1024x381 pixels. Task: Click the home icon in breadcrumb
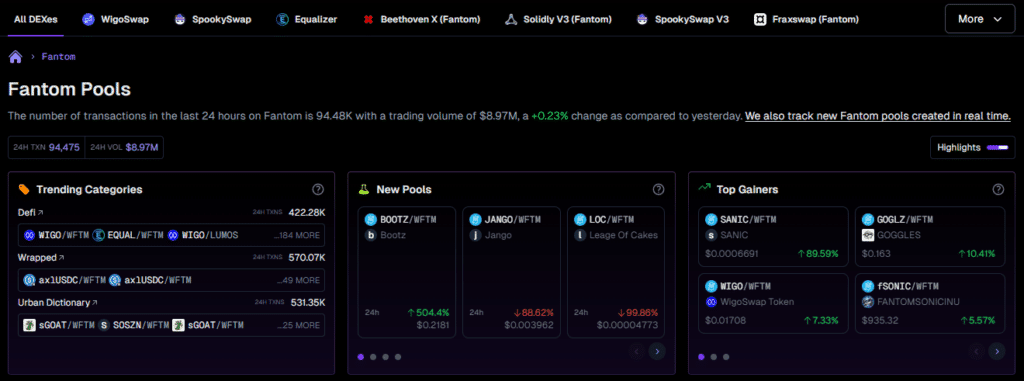16,57
